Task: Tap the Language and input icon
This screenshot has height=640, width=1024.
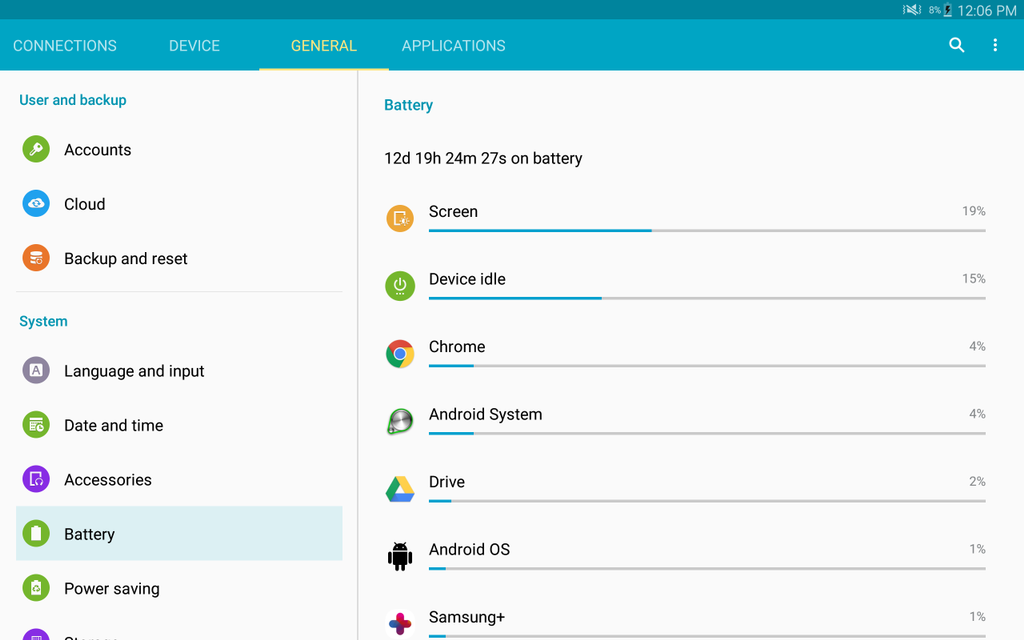Action: click(x=36, y=371)
